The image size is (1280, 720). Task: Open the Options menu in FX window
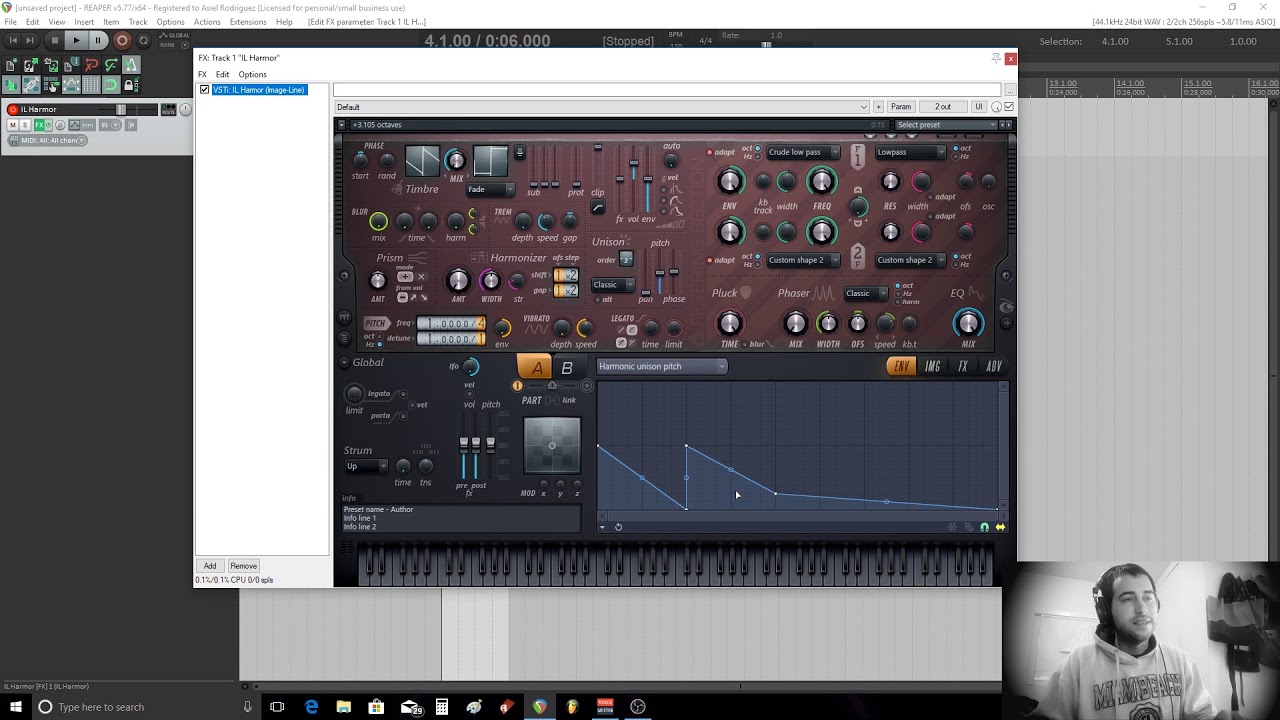[252, 75]
